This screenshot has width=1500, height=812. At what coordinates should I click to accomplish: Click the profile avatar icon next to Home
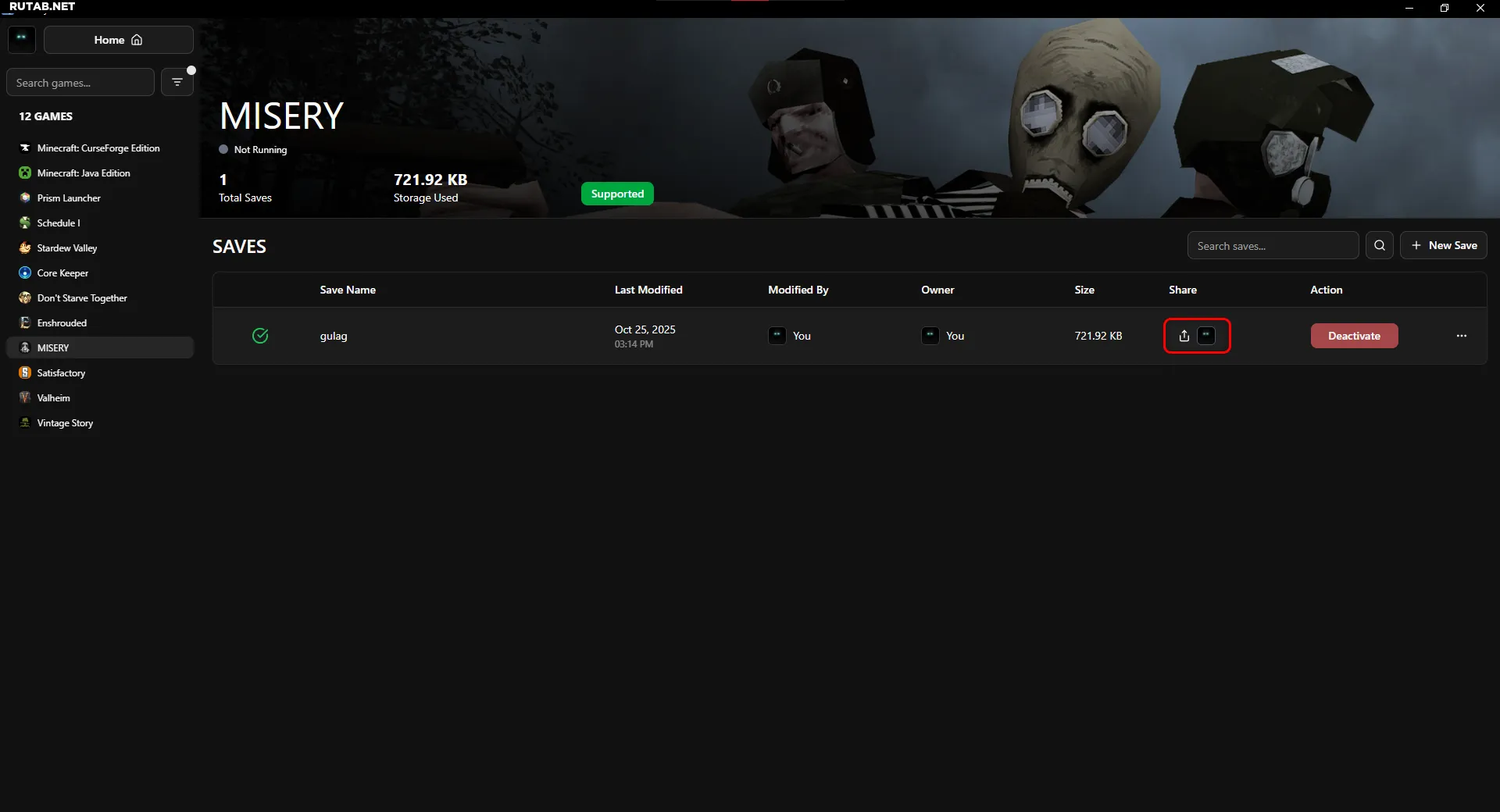(x=22, y=39)
